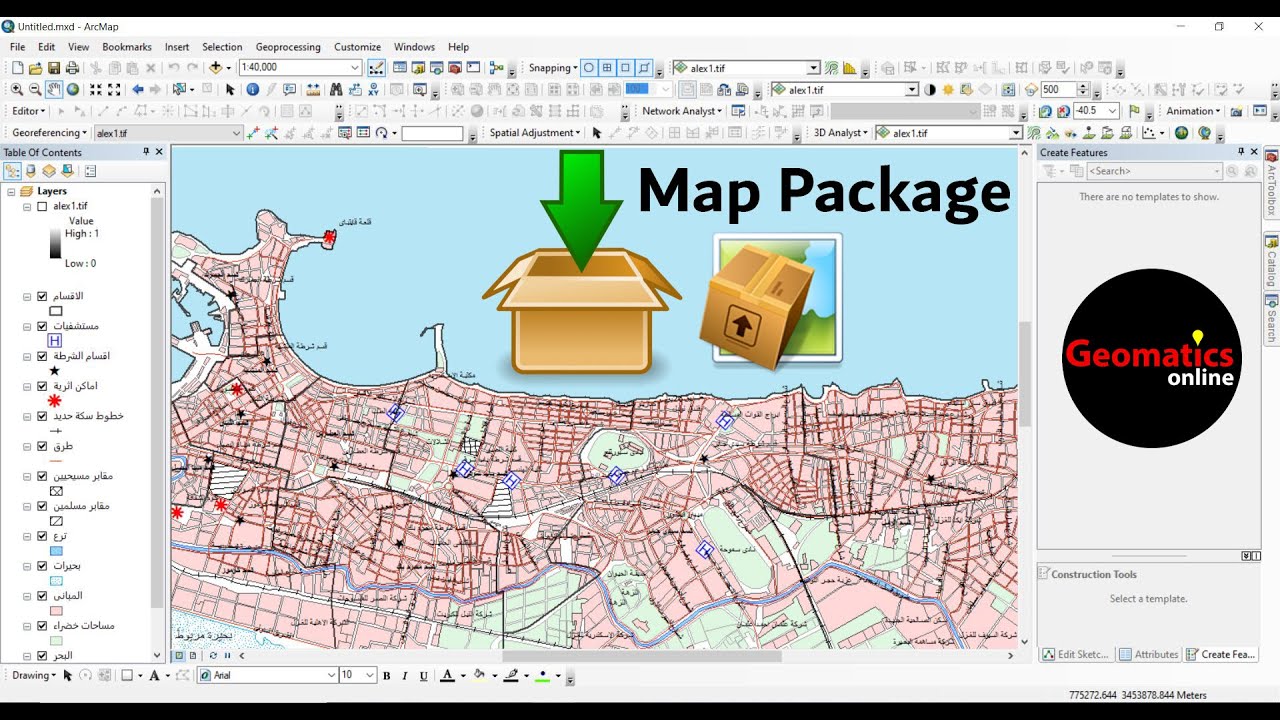Open the Animation dropdown menu
Image resolution: width=1280 pixels, height=720 pixels.
pos(1194,111)
